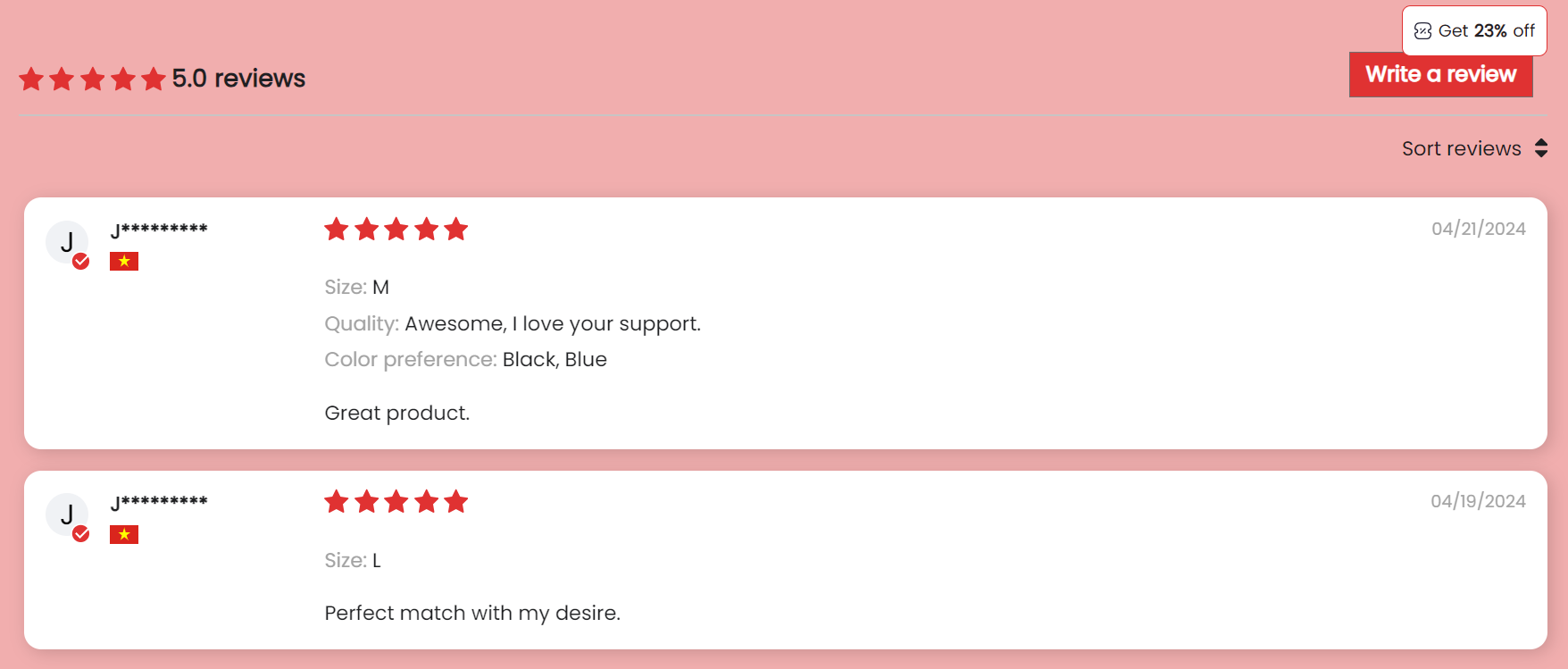Image resolution: width=1568 pixels, height=669 pixels.
Task: Click the 04/19/2024 review date
Action: (x=1479, y=501)
